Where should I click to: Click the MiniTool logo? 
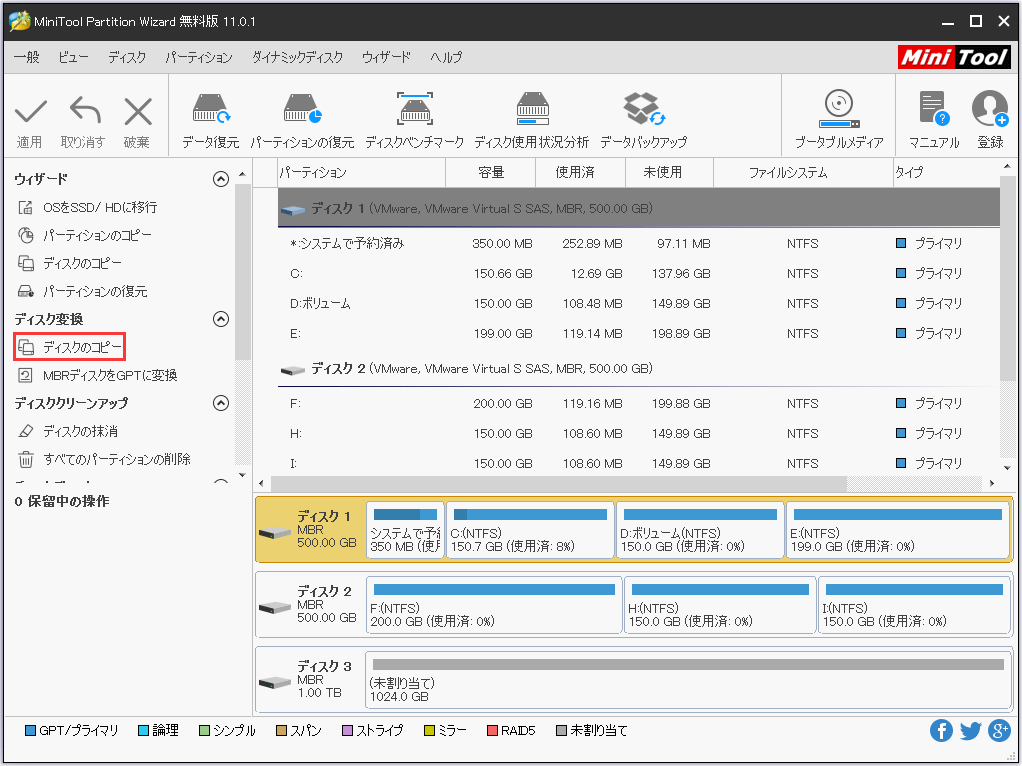click(x=954, y=57)
